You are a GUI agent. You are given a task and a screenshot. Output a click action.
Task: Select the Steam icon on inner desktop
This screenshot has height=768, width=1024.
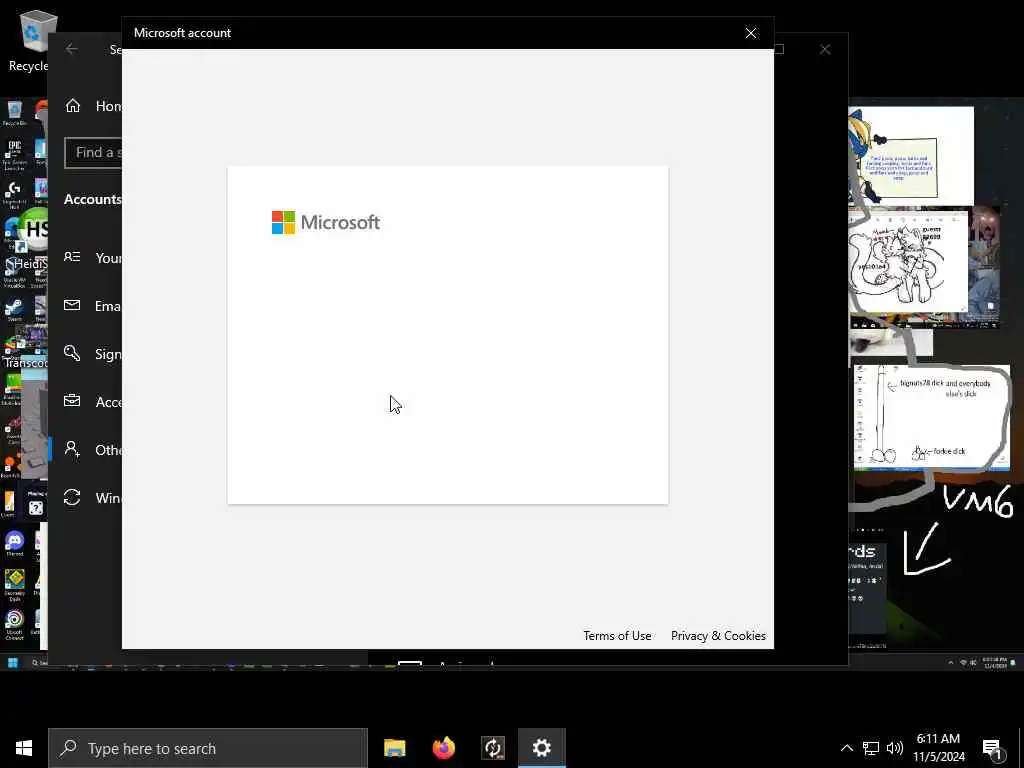pos(14,309)
